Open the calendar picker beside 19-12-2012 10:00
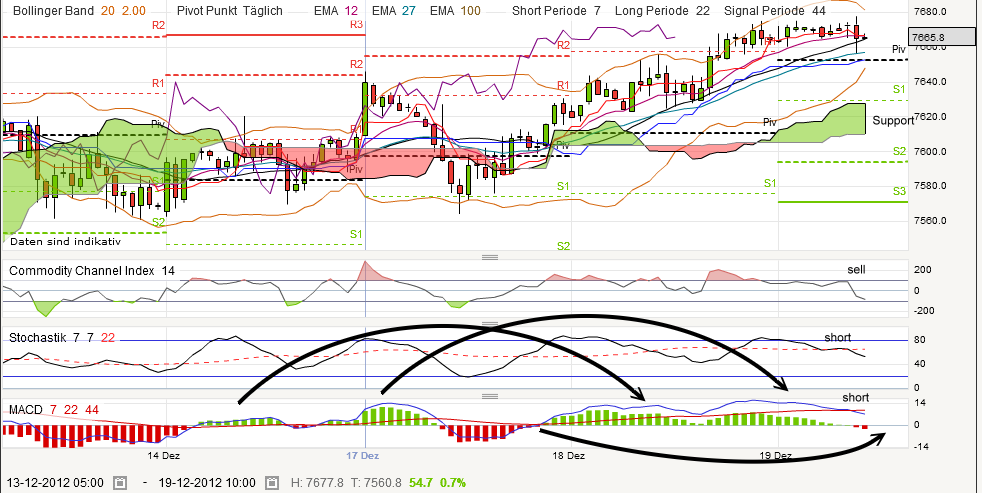The height and width of the screenshot is (493, 982). coord(272,483)
